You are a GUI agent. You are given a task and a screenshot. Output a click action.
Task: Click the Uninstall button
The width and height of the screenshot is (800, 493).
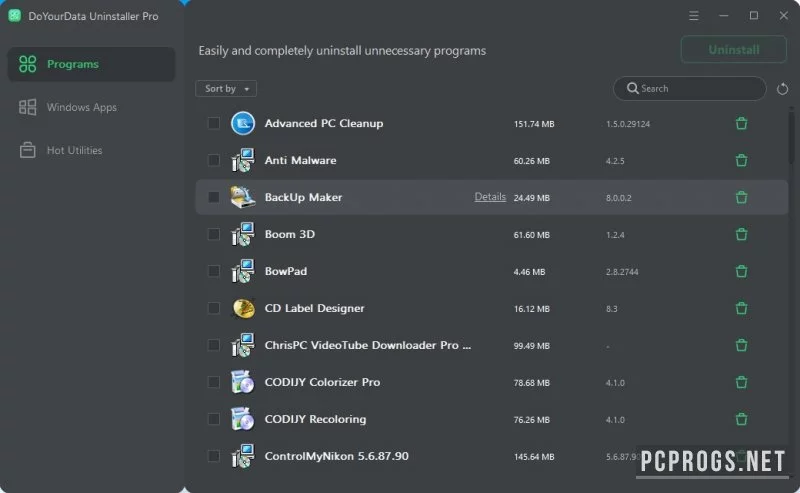coord(734,50)
